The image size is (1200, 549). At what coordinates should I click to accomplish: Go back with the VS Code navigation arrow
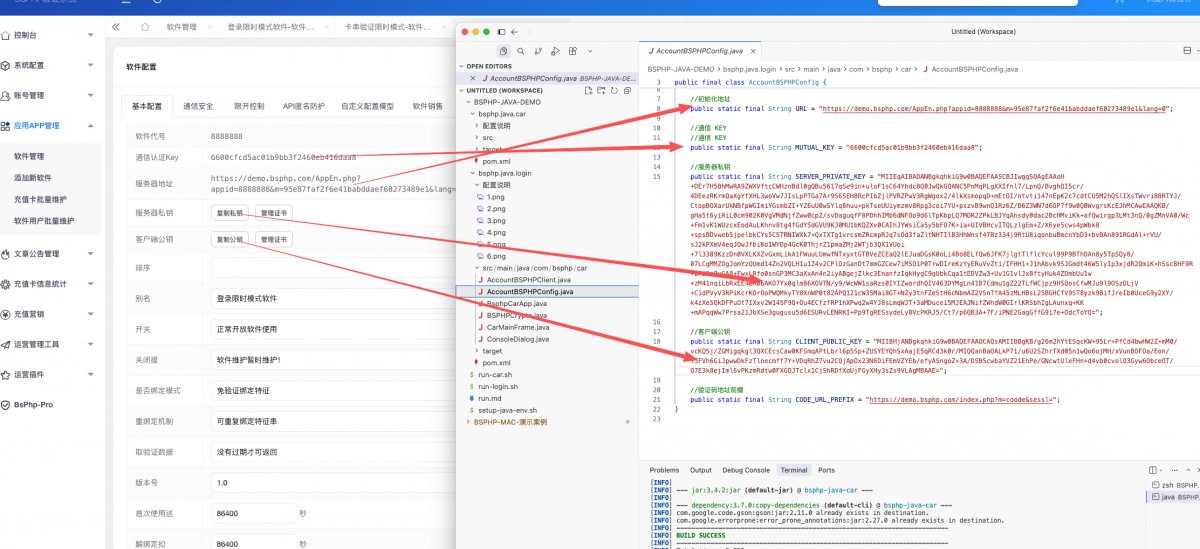tap(514, 32)
